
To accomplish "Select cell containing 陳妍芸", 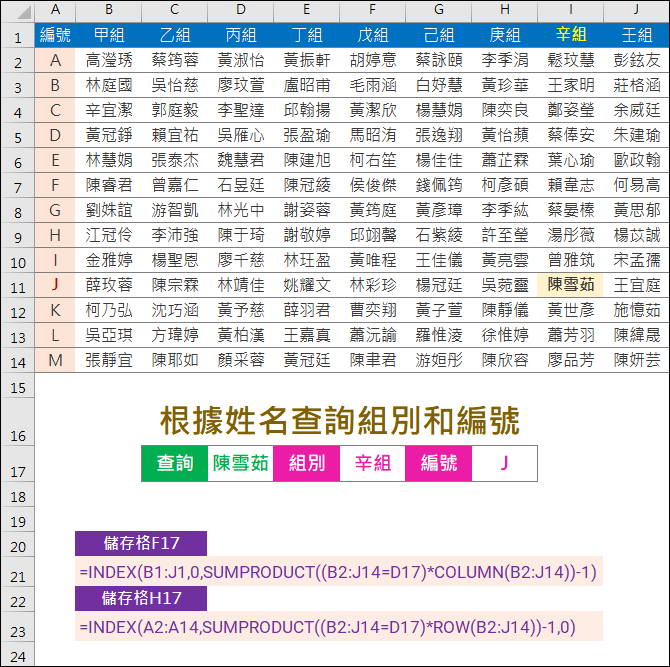I will click(637, 360).
